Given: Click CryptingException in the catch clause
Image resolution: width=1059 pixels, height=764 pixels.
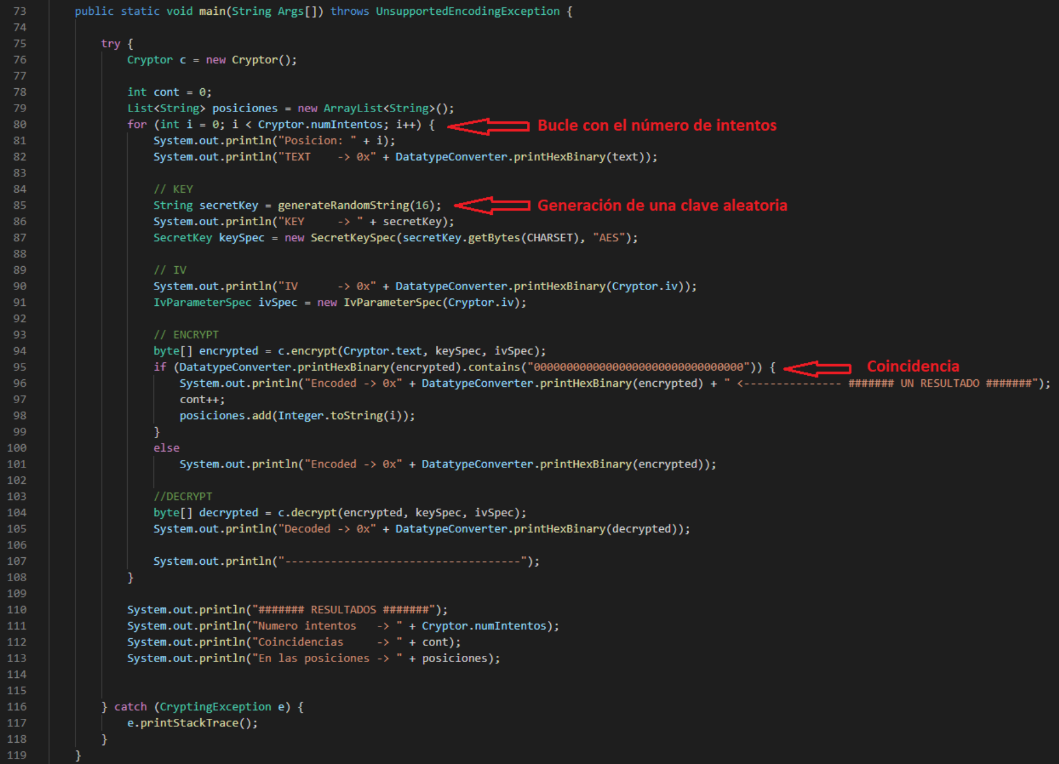Looking at the screenshot, I should pyautogui.click(x=215, y=707).
